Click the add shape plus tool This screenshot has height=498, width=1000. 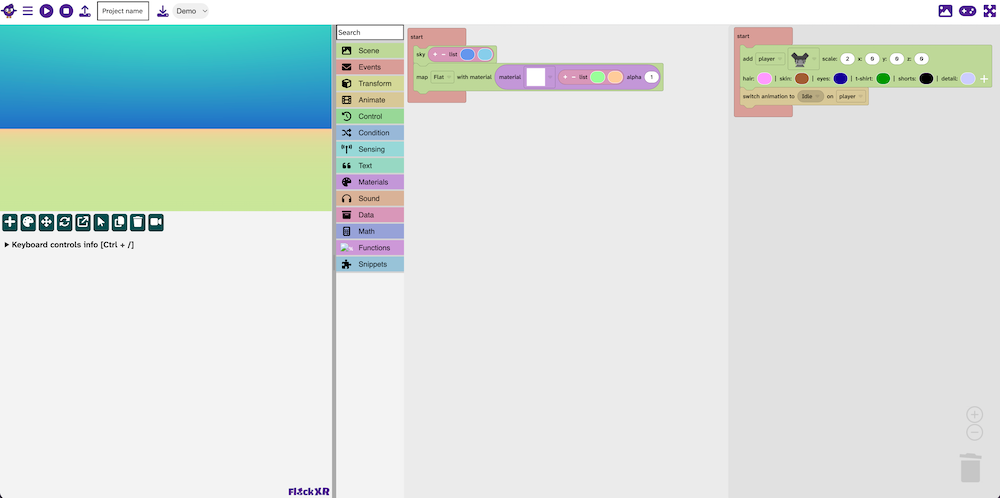coord(10,222)
